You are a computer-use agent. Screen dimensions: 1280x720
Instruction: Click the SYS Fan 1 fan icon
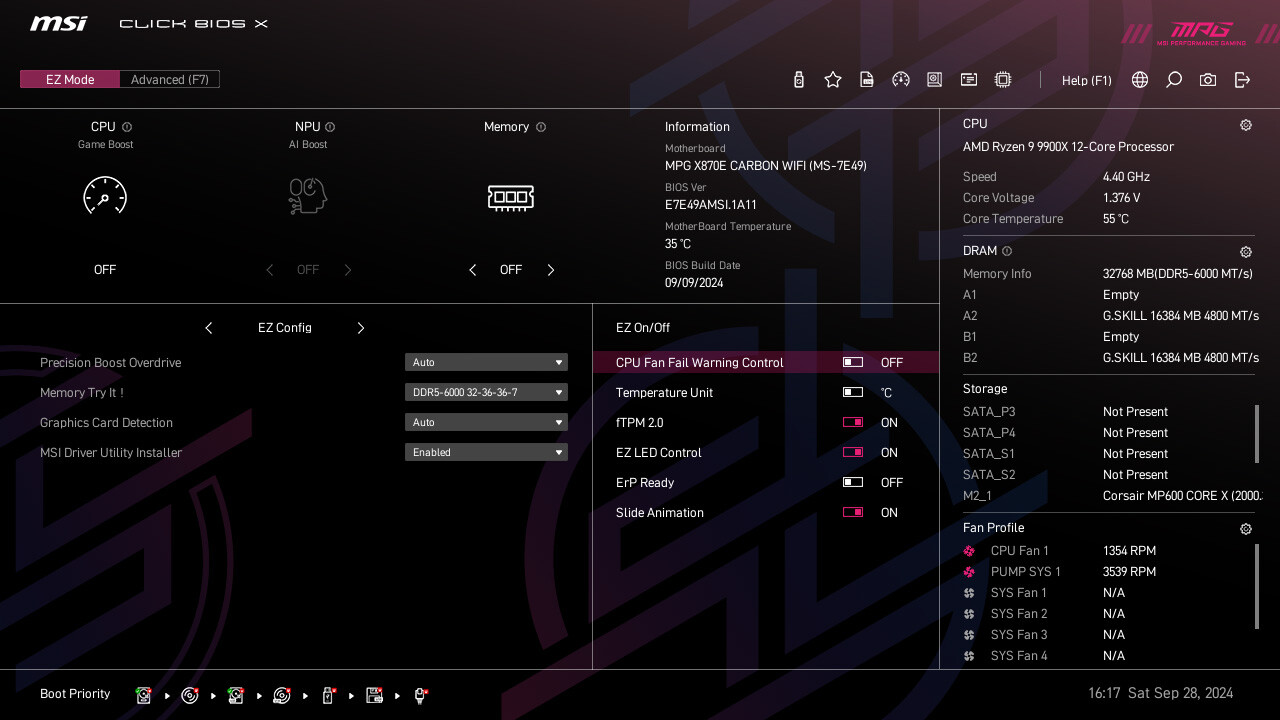click(969, 593)
